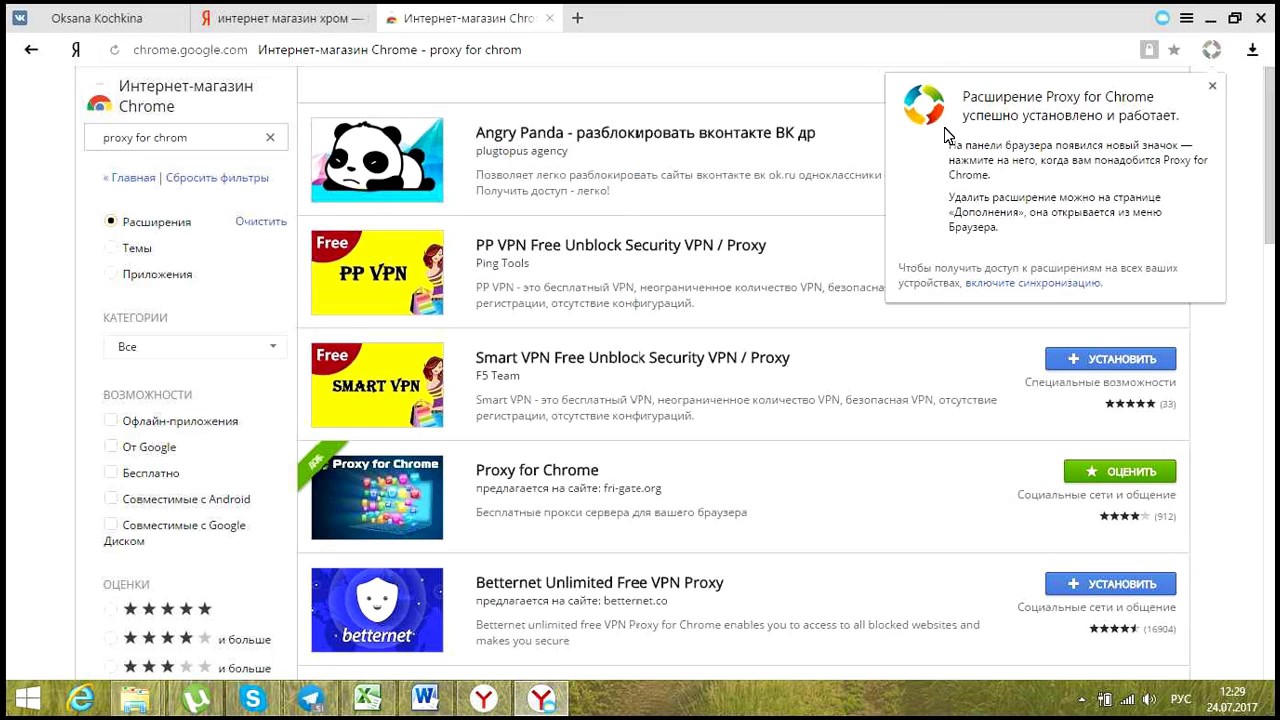Open the new tab with plus icon

pos(577,18)
